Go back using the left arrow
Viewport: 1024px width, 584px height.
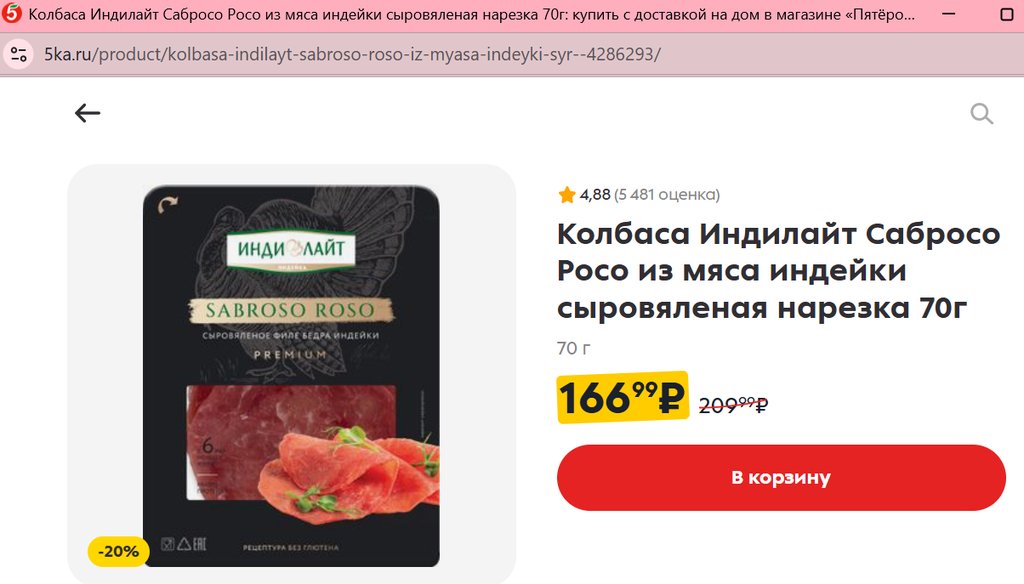[x=87, y=113]
